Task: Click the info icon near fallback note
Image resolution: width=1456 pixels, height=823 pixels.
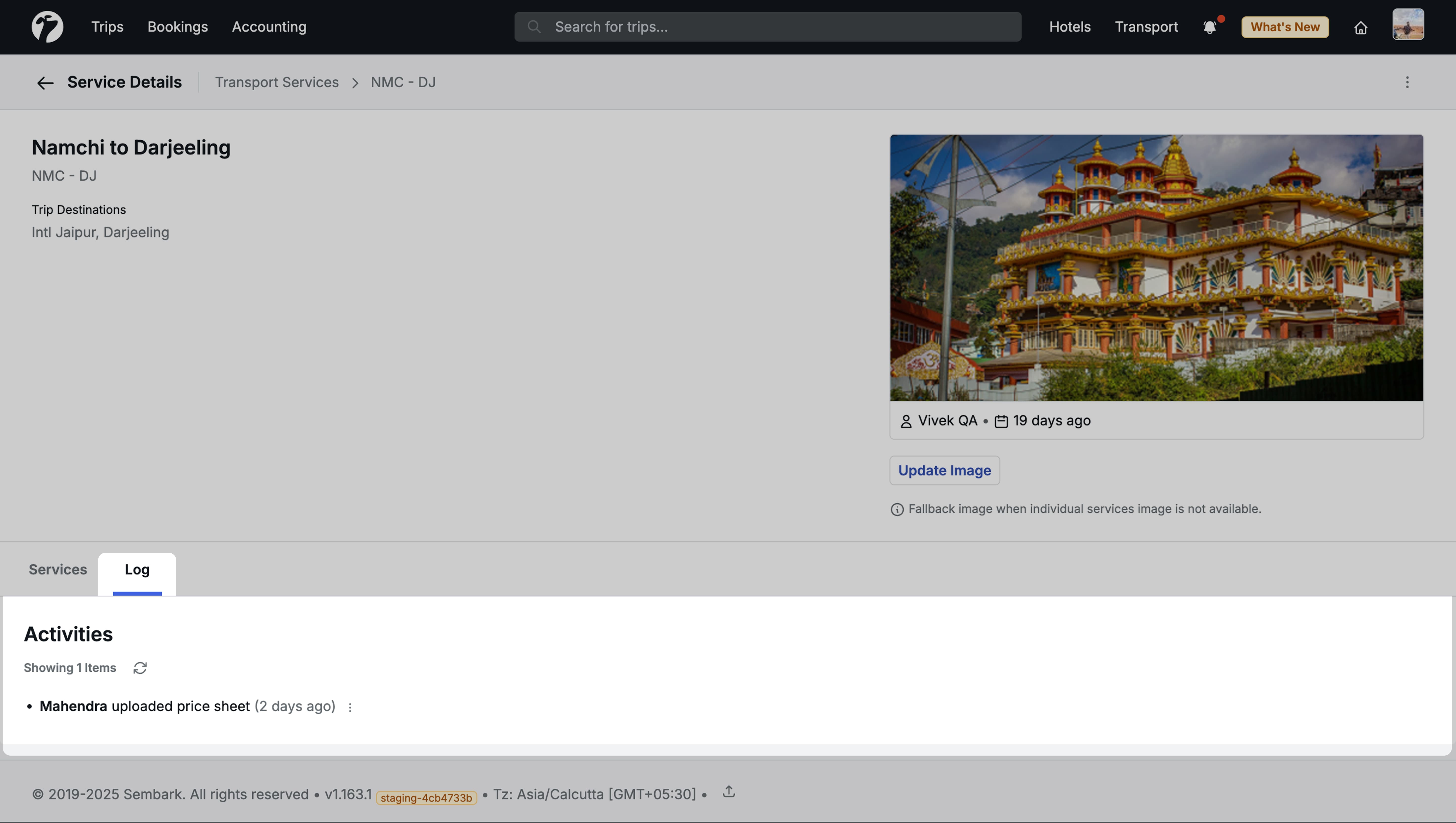Action: [x=897, y=509]
